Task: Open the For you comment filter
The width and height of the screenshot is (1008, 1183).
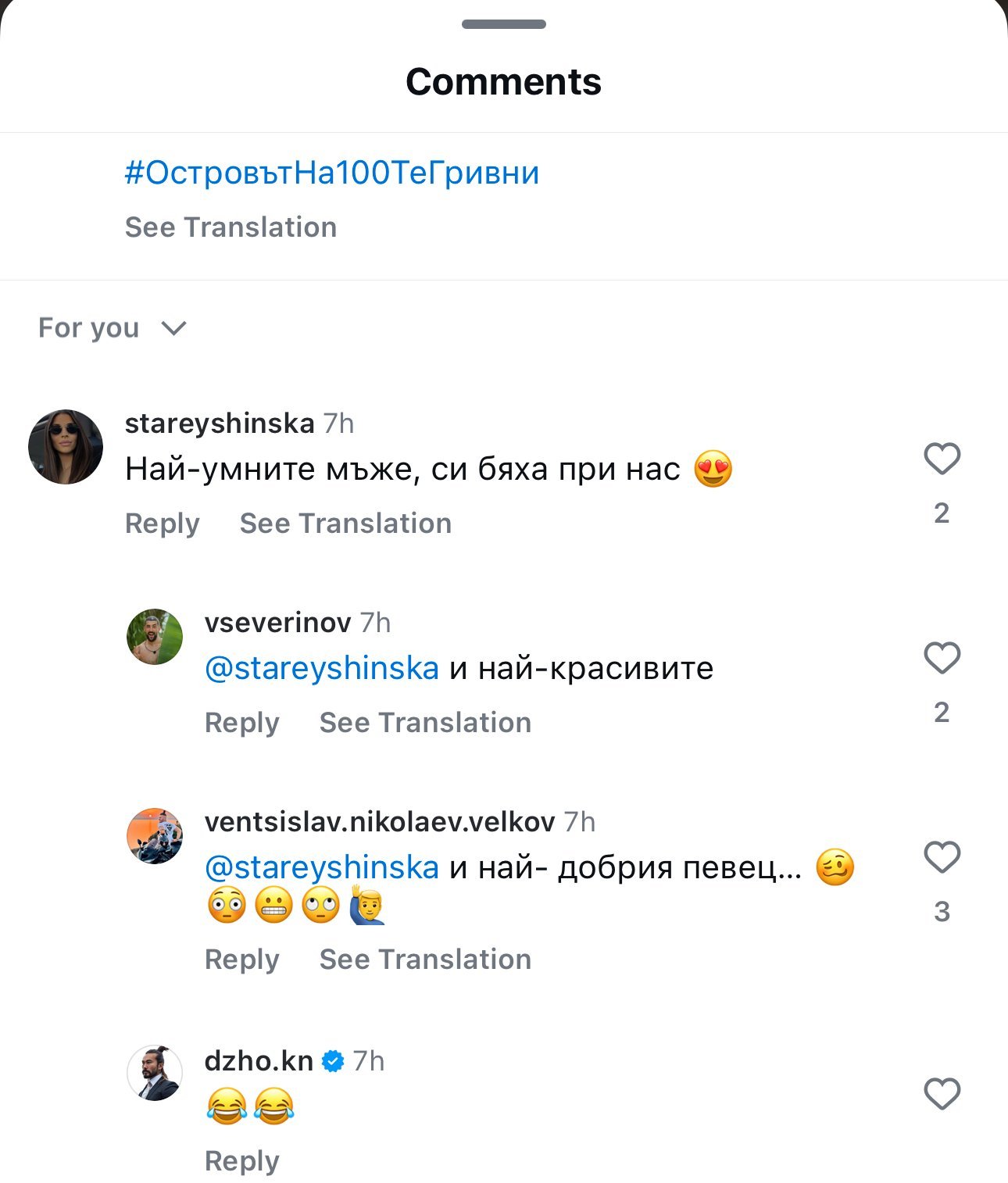Action: (89, 328)
